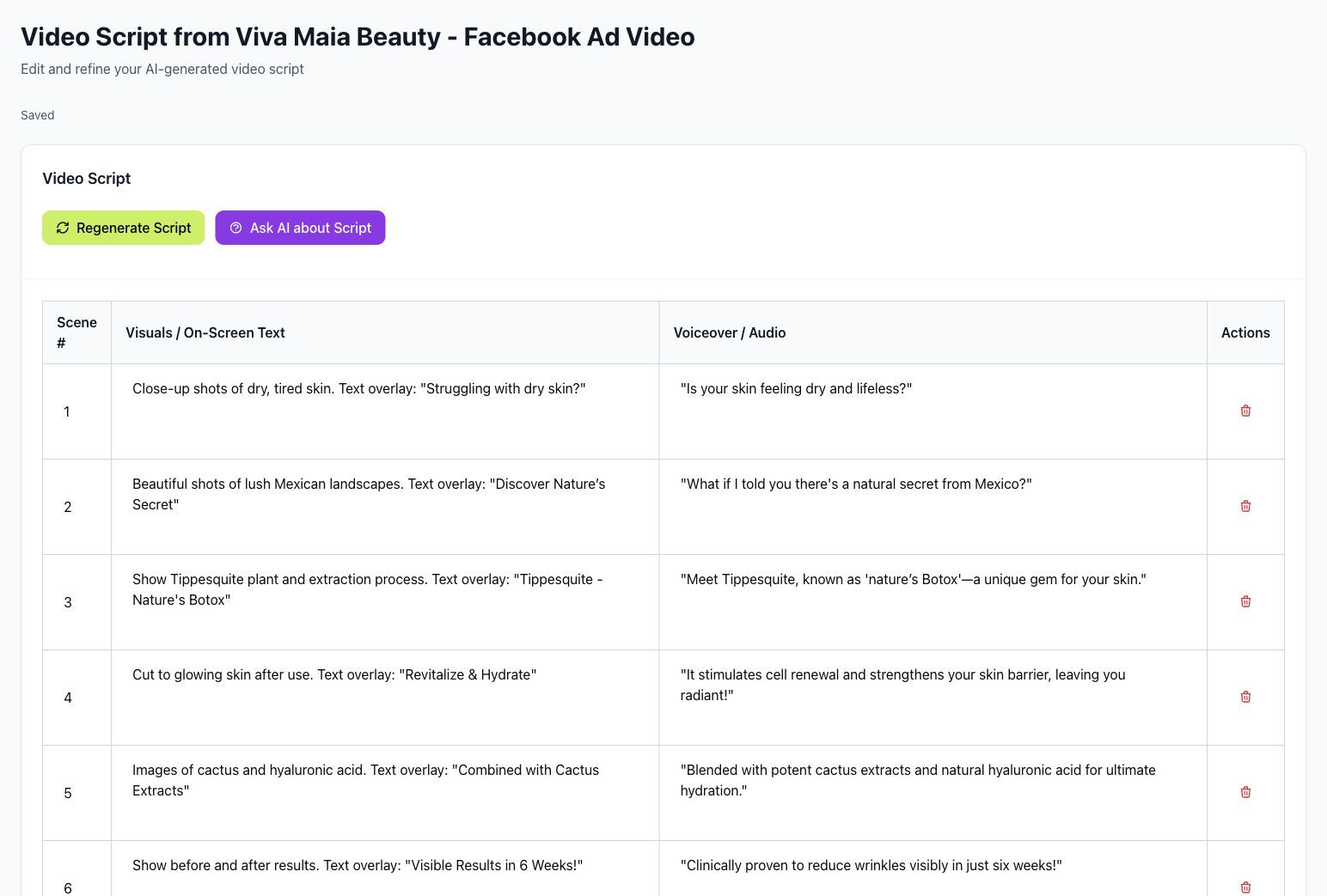
Task: Edit voiceover 'What if I told you there's a natural secret'
Action: [933, 506]
